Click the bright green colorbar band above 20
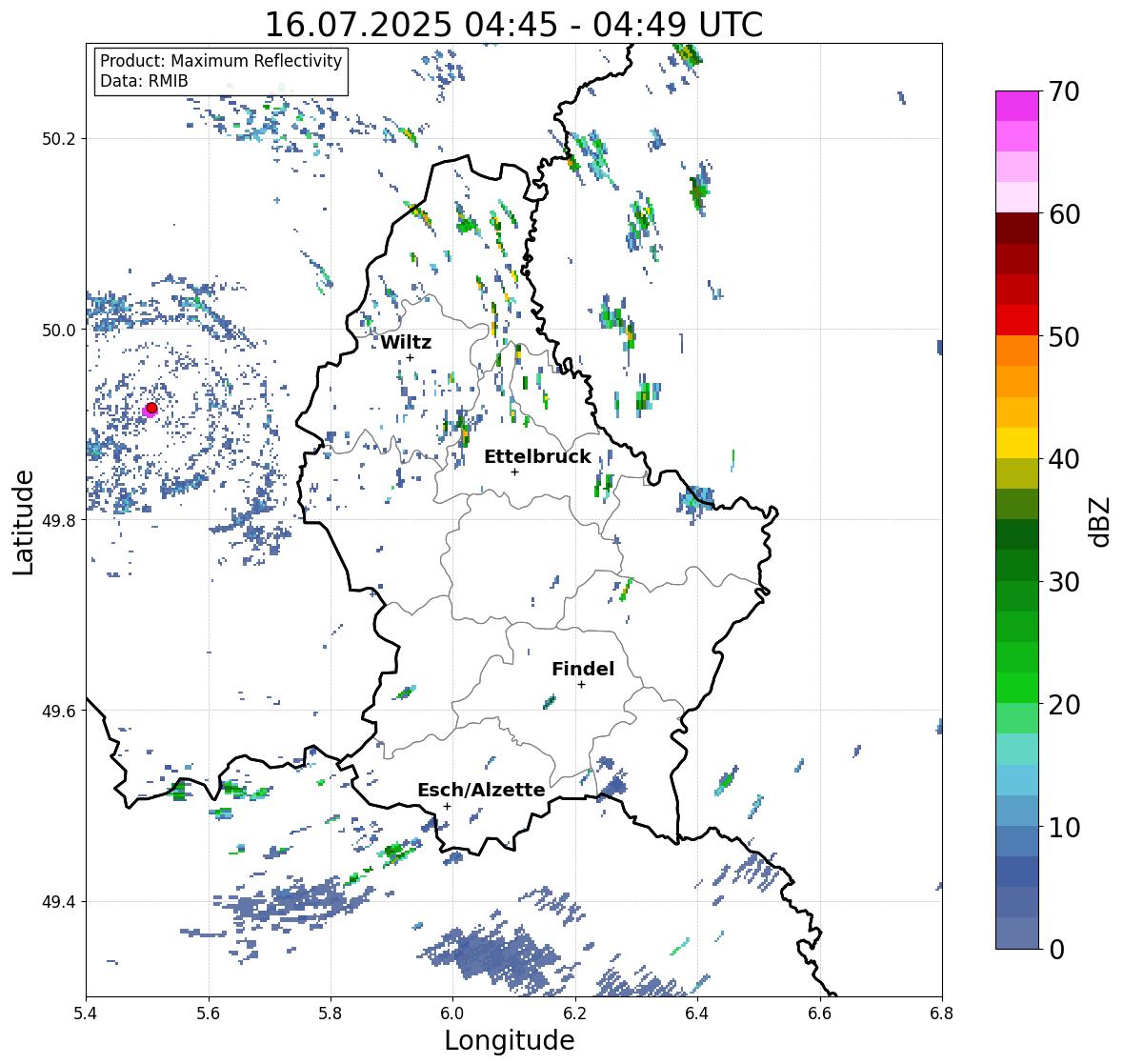This screenshot has width=1123, height=1064. pyautogui.click(x=1017, y=688)
